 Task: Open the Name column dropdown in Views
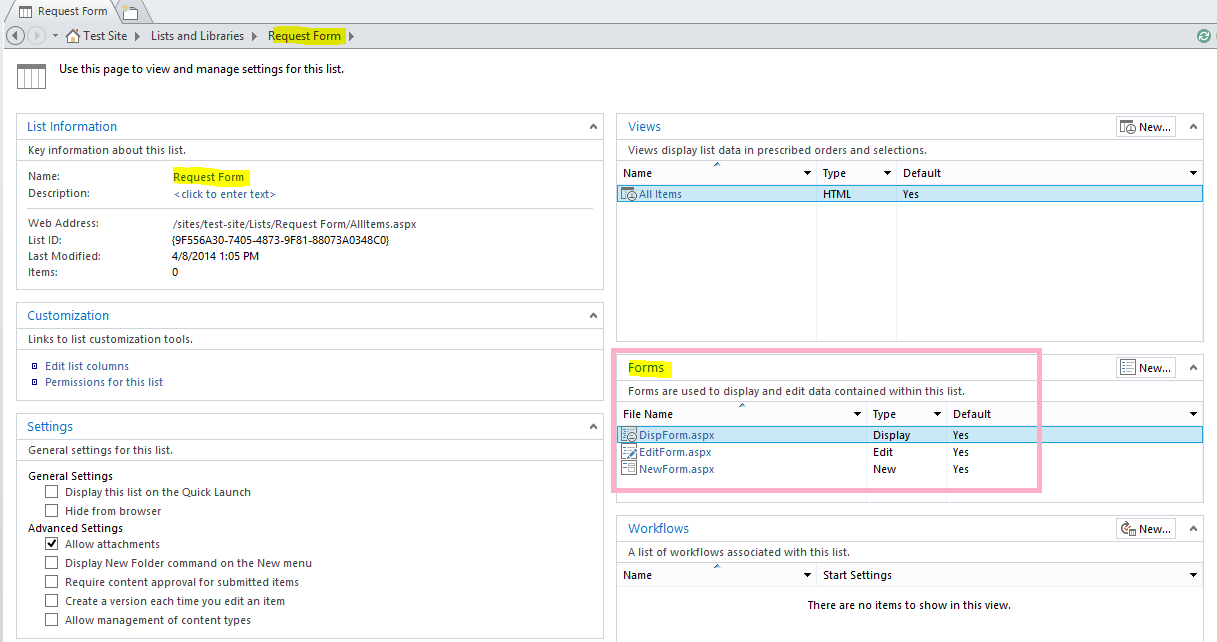pyautogui.click(x=809, y=172)
